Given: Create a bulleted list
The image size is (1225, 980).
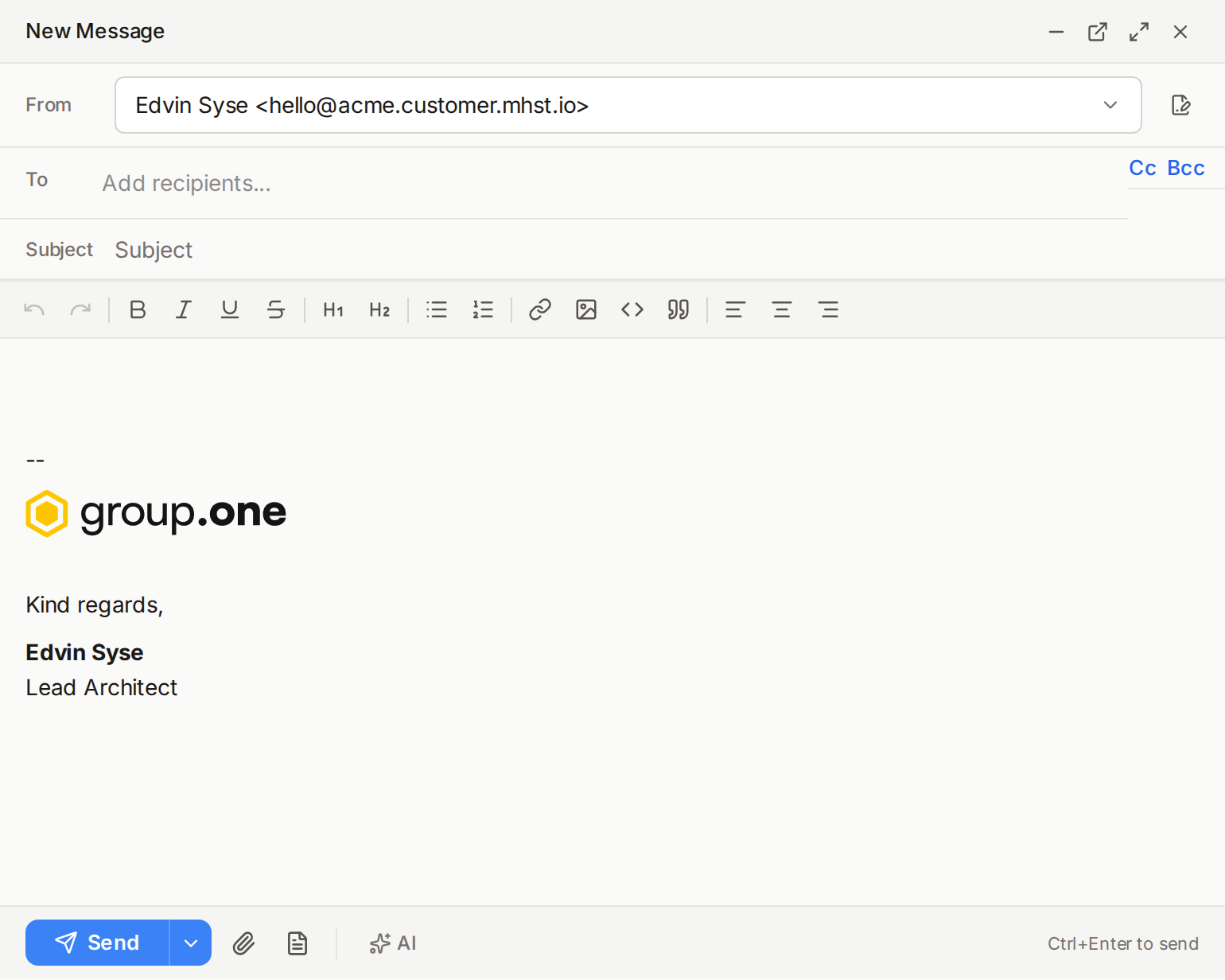Looking at the screenshot, I should 437,309.
